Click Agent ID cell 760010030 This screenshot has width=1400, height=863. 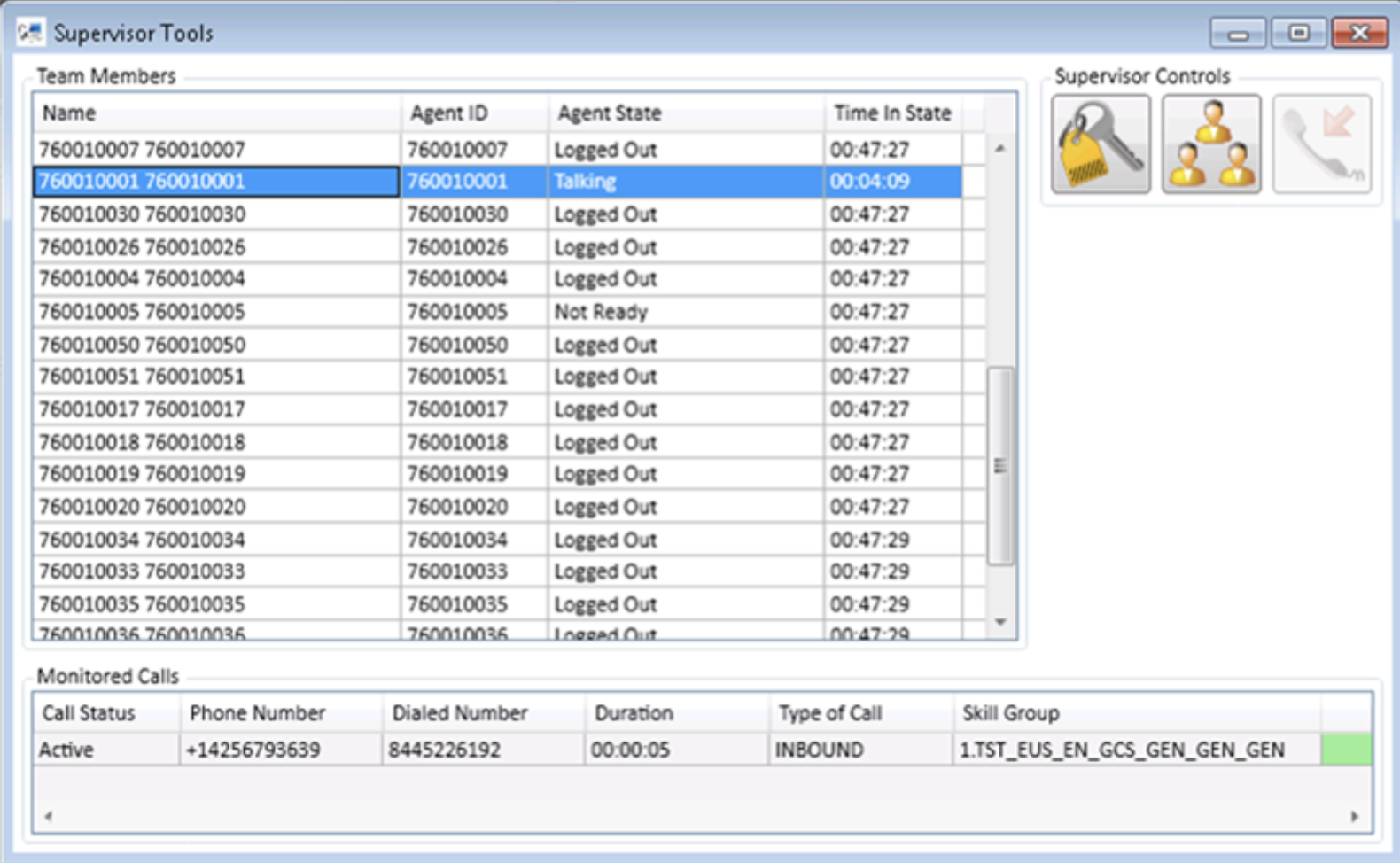[475, 214]
